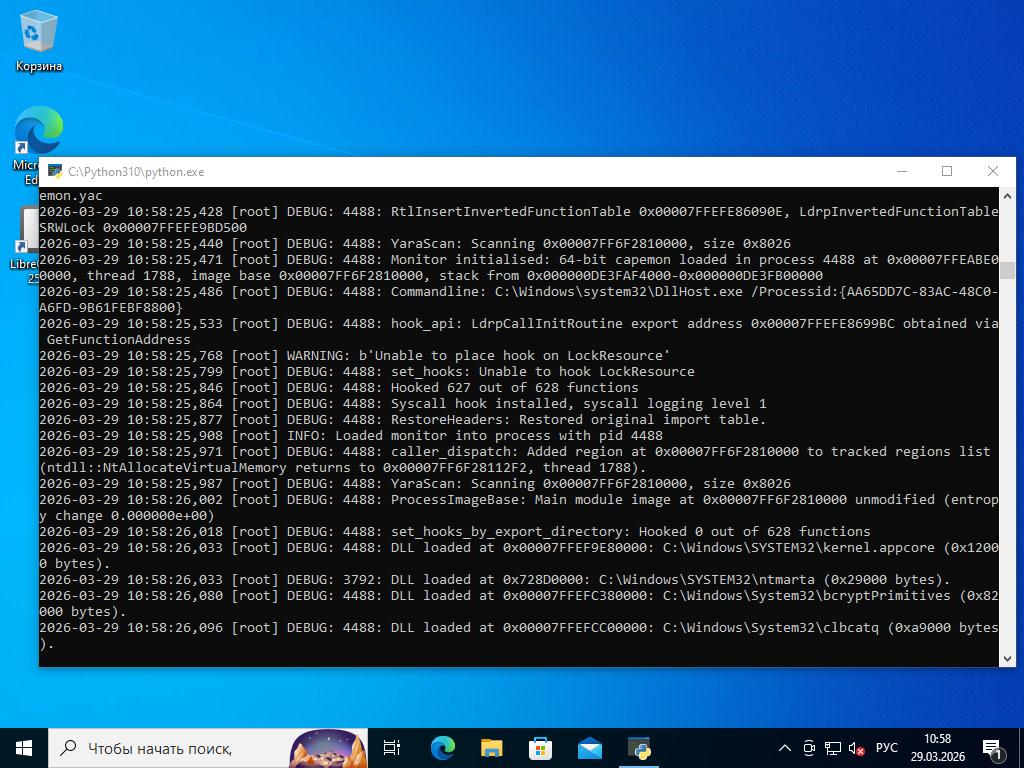
Task: Open Task View from the taskbar
Action: 392,748
